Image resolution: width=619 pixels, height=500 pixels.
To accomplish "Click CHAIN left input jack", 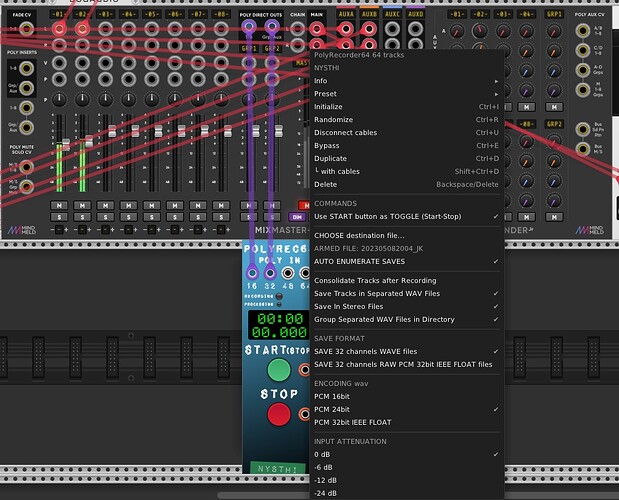I will pos(297,29).
